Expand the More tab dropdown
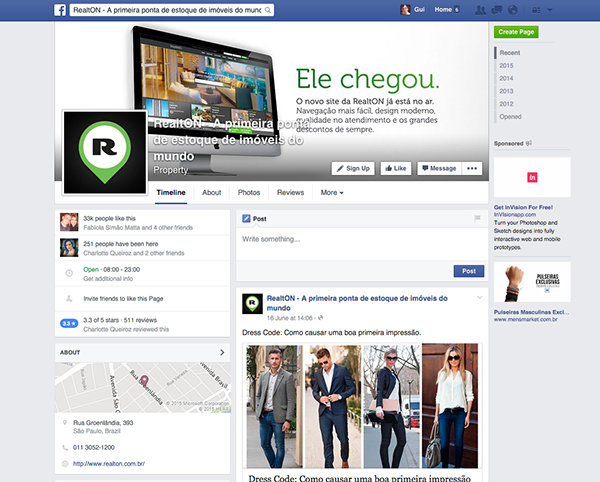 click(332, 192)
